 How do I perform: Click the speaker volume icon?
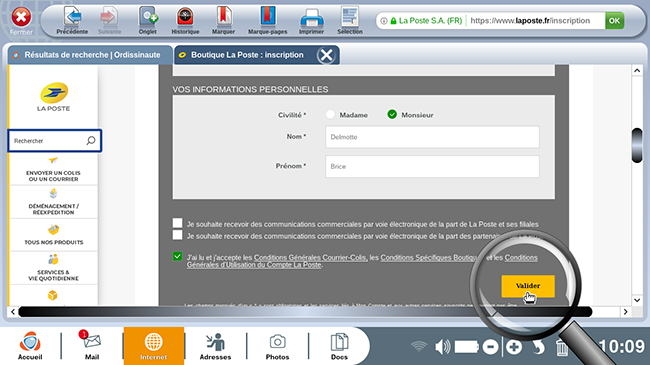tap(442, 347)
